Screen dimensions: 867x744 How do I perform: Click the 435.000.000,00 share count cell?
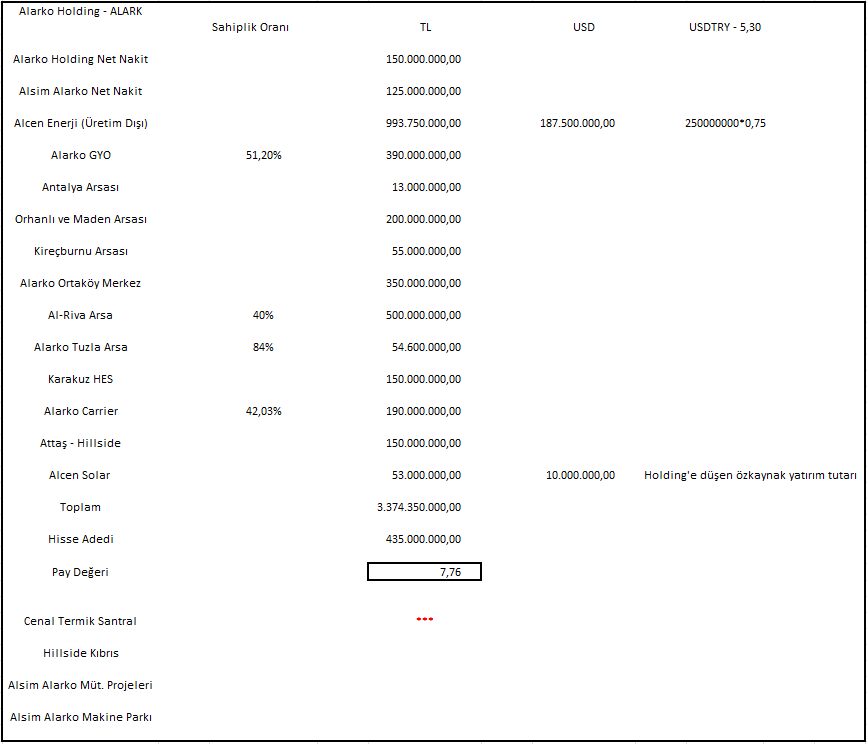[424, 540]
